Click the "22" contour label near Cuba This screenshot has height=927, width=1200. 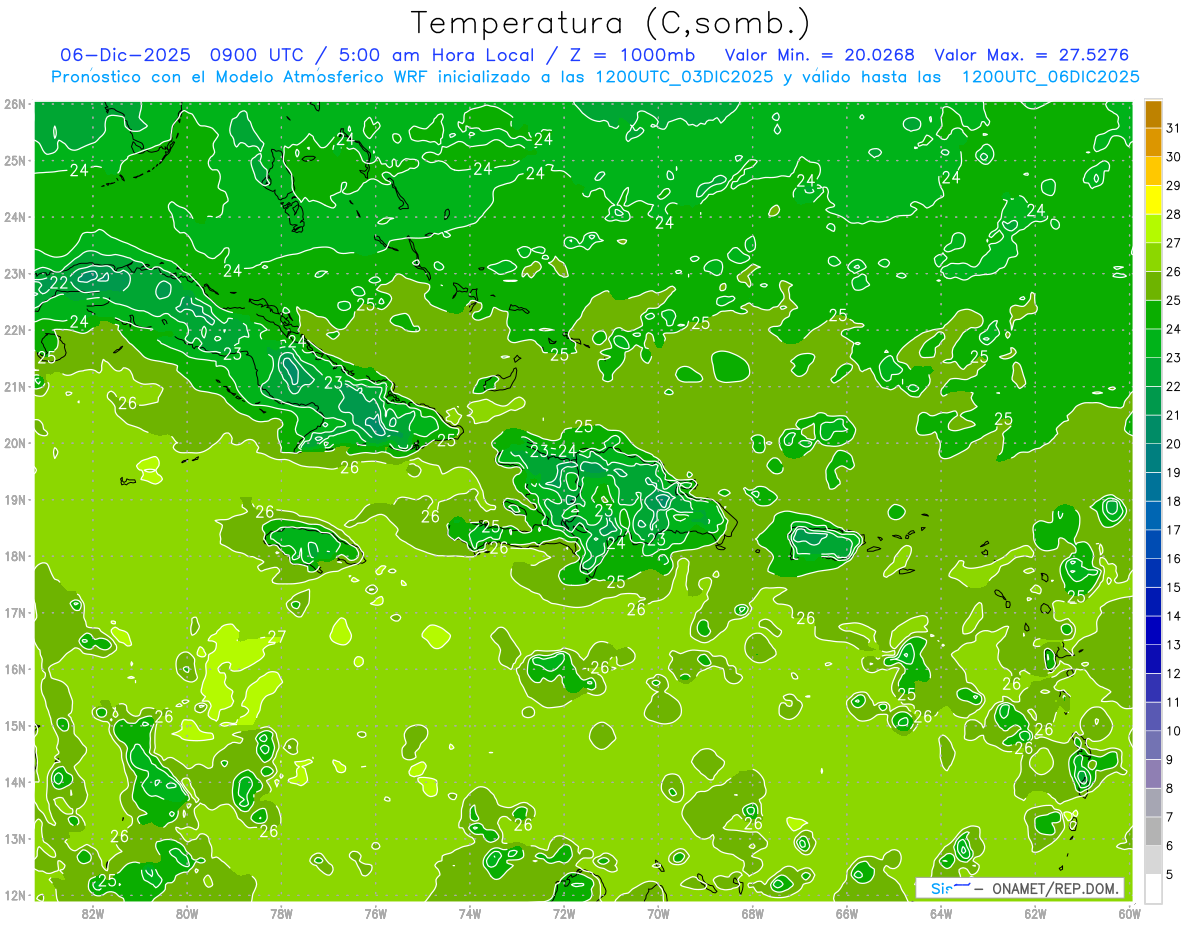59,283
